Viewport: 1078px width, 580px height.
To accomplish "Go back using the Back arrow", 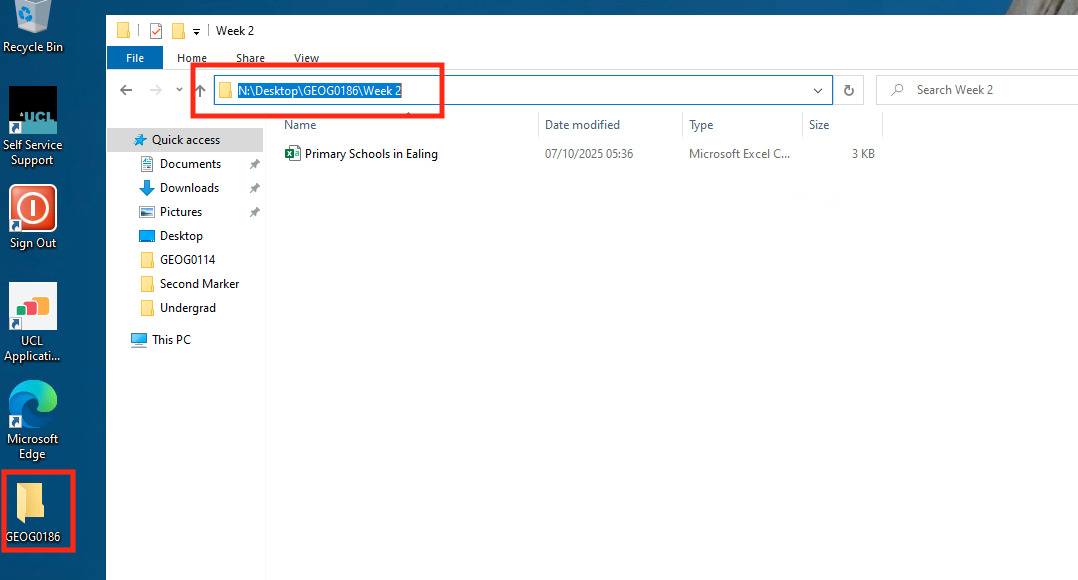I will coord(126,90).
